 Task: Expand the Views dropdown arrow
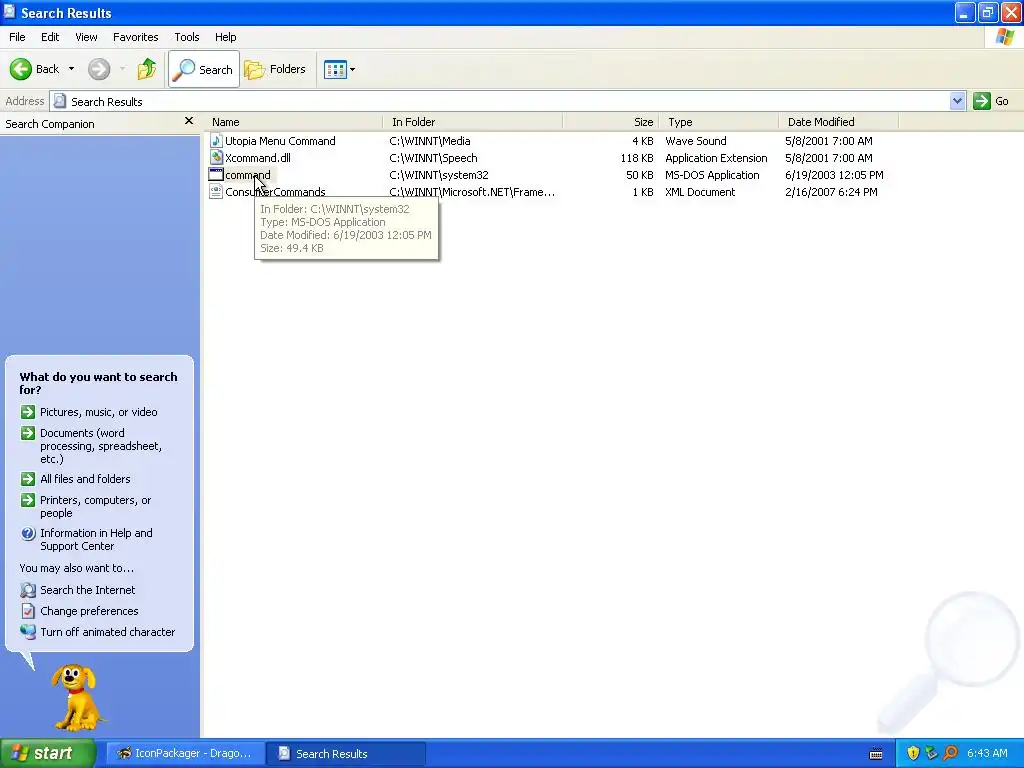tap(353, 69)
